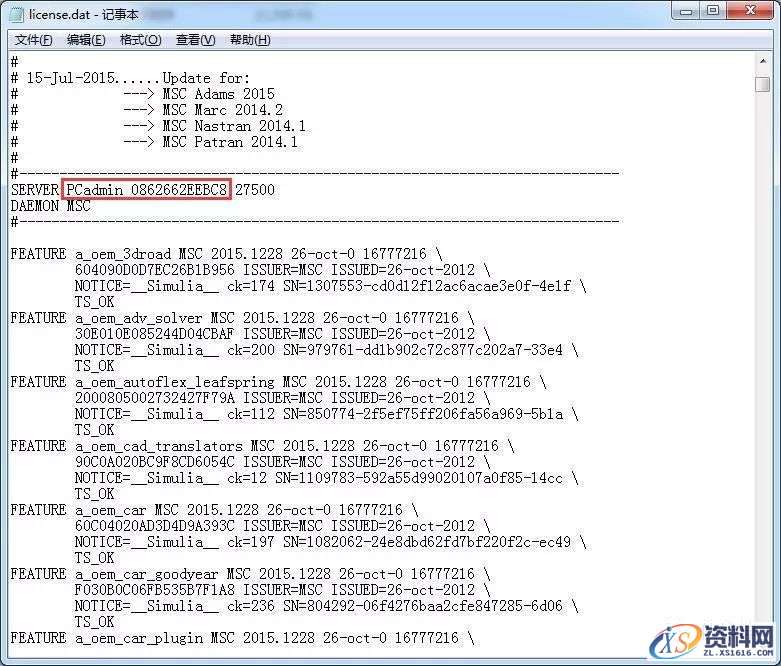The image size is (781, 666).
Task: Click feature name 'a_oem_3droad'
Action: click(x=123, y=254)
